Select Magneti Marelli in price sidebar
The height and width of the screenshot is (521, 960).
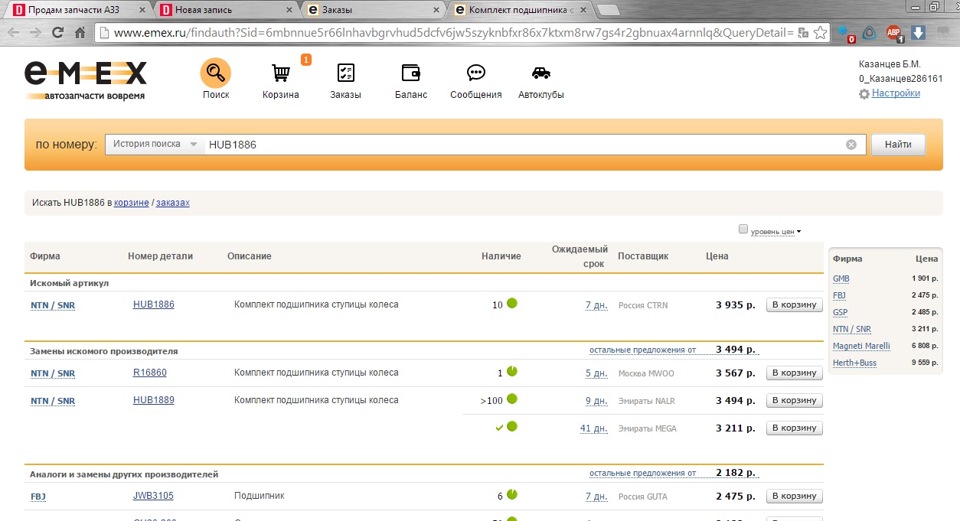pos(861,346)
